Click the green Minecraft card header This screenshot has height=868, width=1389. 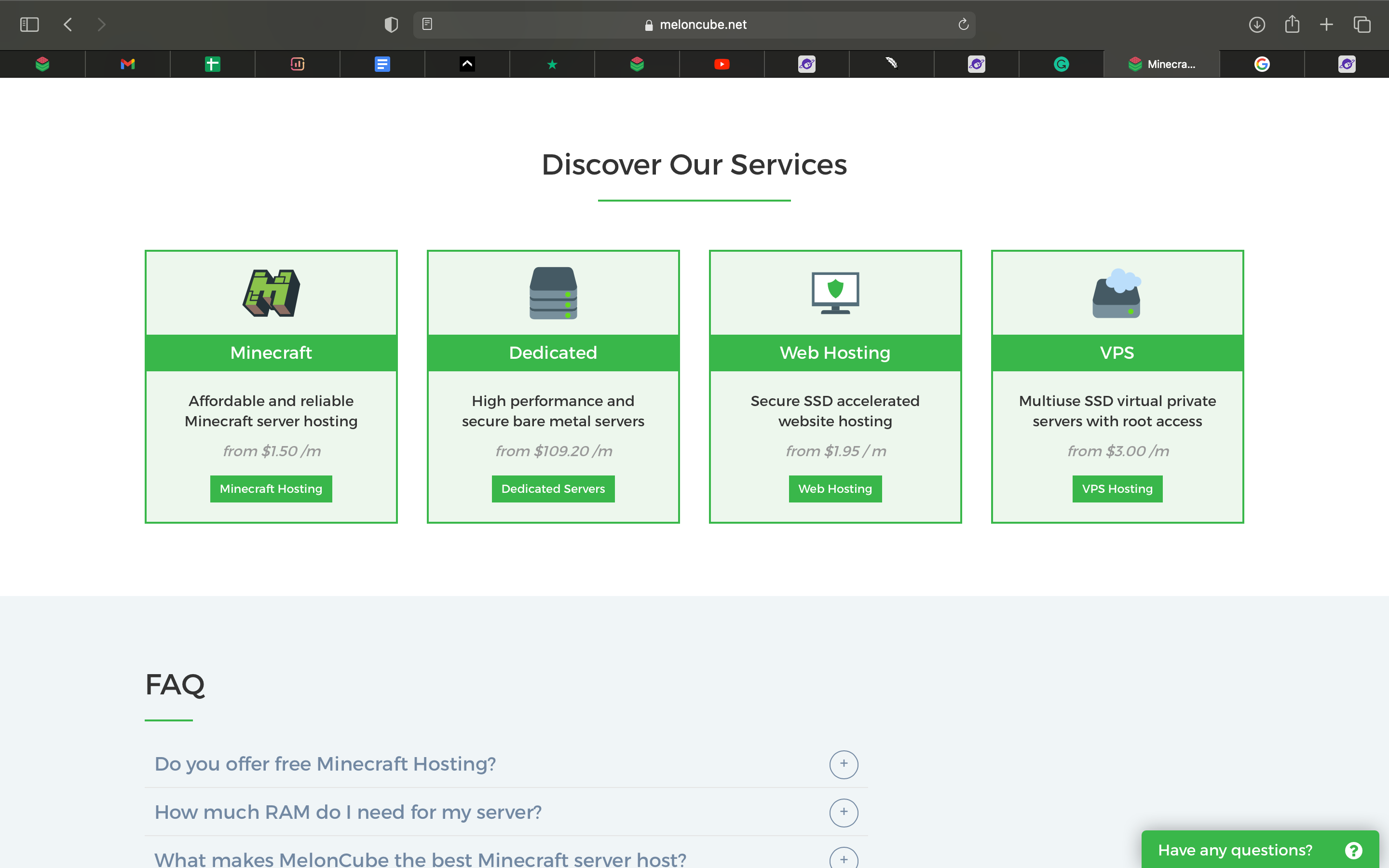point(271,353)
